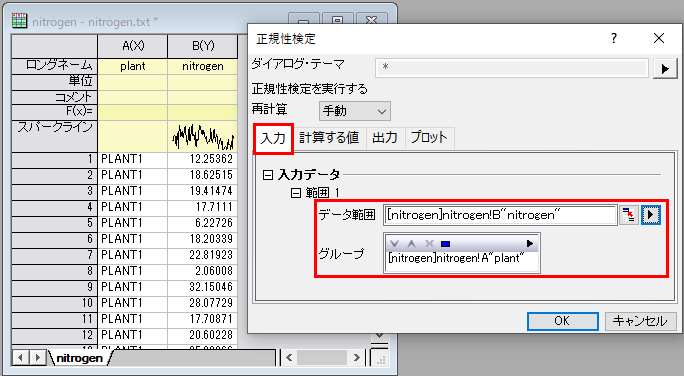Click the 単位 row label
The height and width of the screenshot is (376, 684).
coord(54,82)
